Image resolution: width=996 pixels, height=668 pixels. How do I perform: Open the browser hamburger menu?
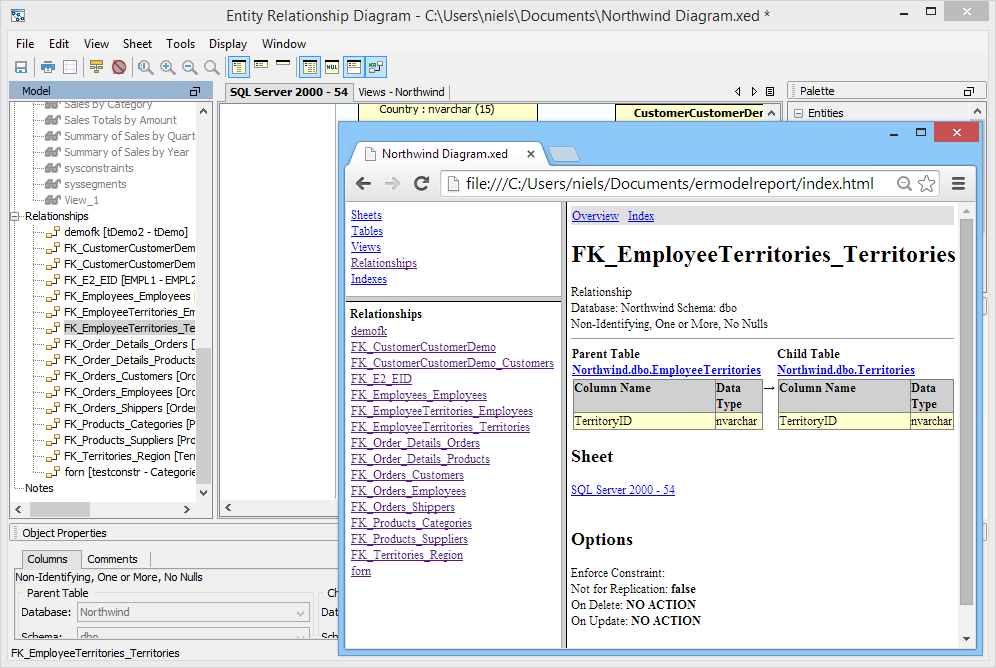point(959,184)
